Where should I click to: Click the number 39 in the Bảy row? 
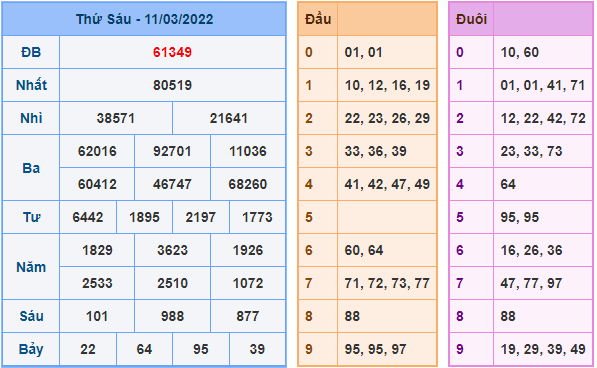[257, 349]
